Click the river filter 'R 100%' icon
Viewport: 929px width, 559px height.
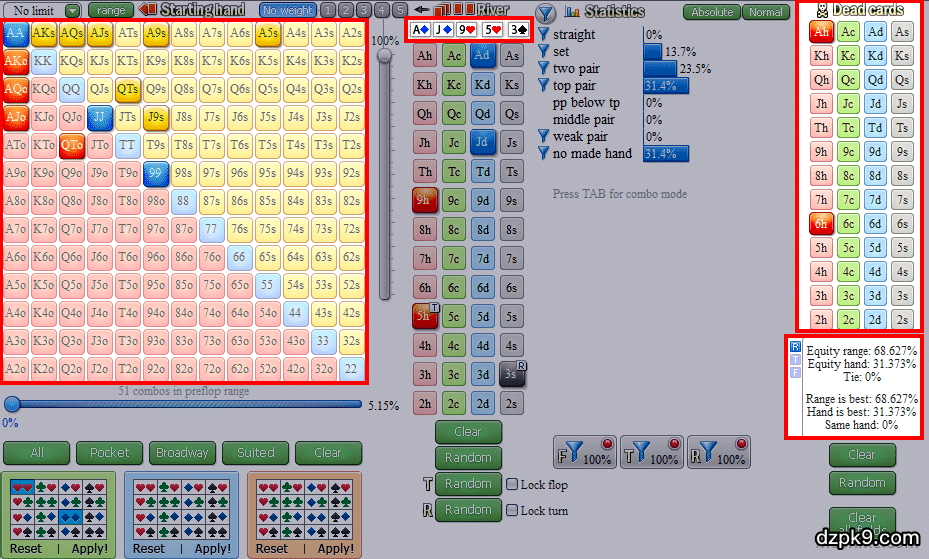point(718,453)
